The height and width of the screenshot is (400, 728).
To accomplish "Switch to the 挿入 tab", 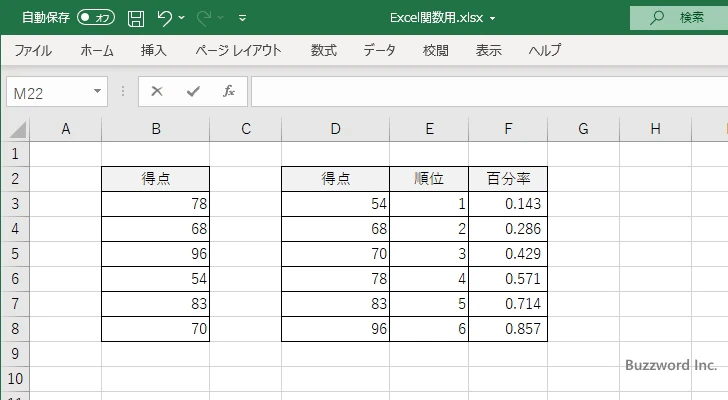I will tap(154, 50).
